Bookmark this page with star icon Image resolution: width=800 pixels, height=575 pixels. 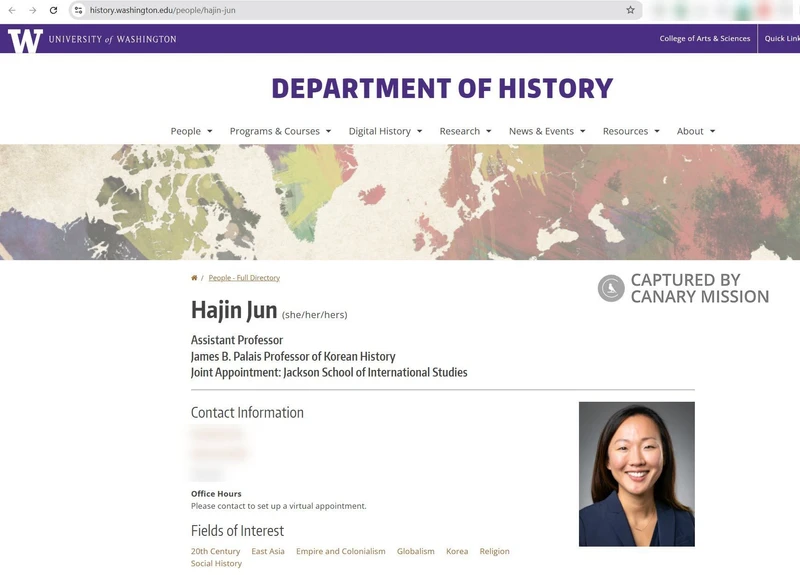(630, 10)
